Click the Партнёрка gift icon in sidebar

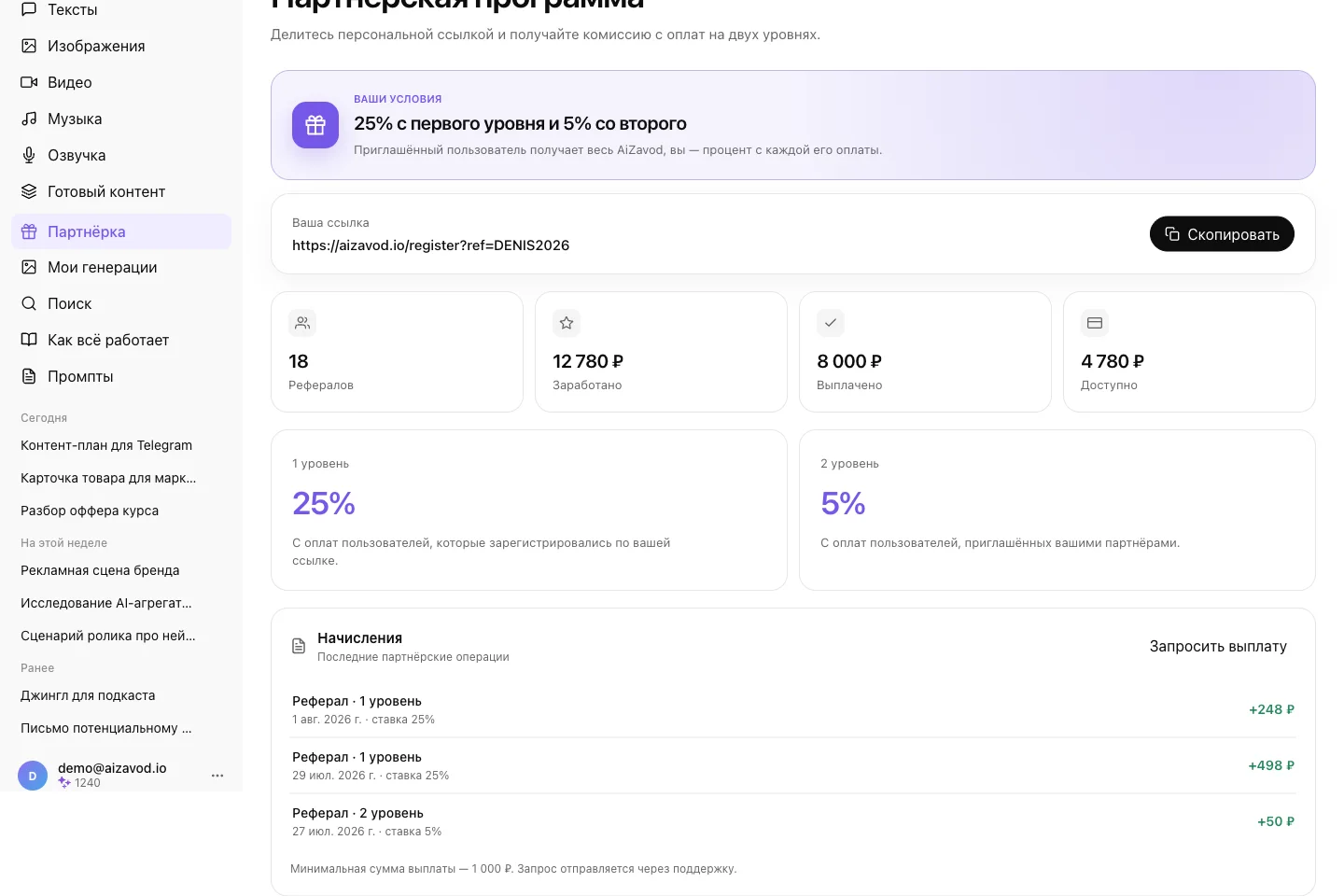pos(29,231)
